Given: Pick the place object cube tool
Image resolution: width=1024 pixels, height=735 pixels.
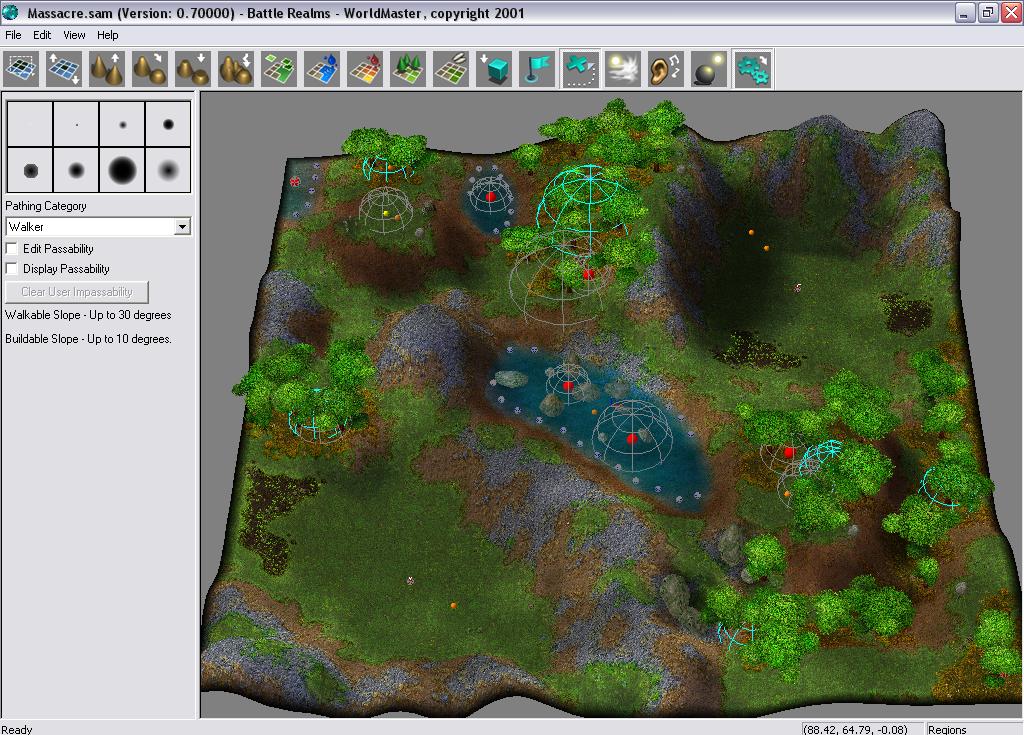Looking at the screenshot, I should click(x=494, y=69).
